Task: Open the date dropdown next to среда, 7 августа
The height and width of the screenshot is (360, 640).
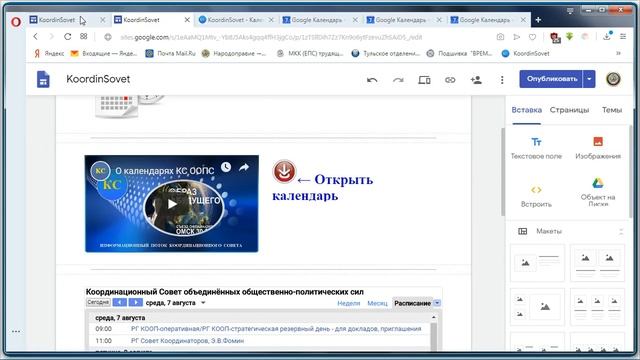Action: click(203, 303)
